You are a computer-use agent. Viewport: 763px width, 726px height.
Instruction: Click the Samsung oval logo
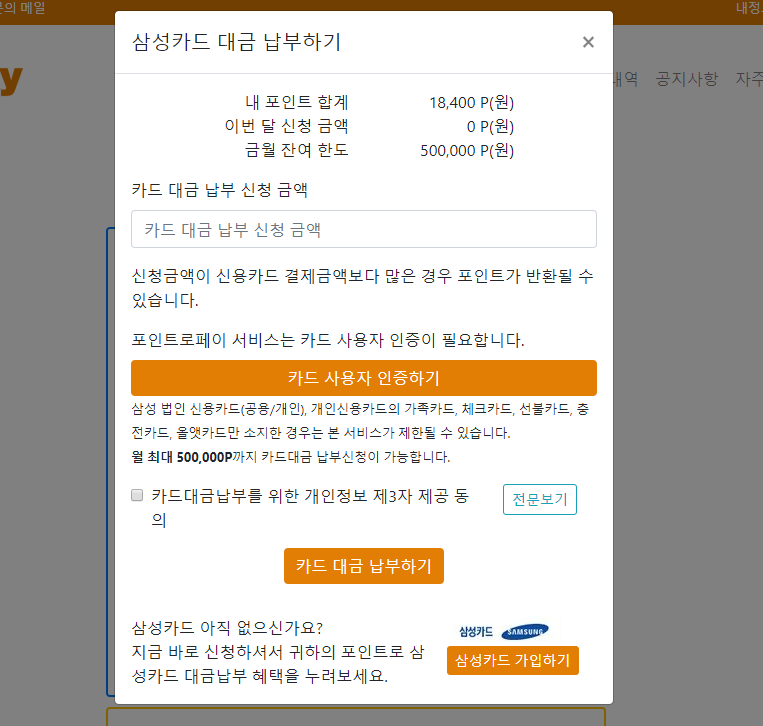tap(525, 632)
